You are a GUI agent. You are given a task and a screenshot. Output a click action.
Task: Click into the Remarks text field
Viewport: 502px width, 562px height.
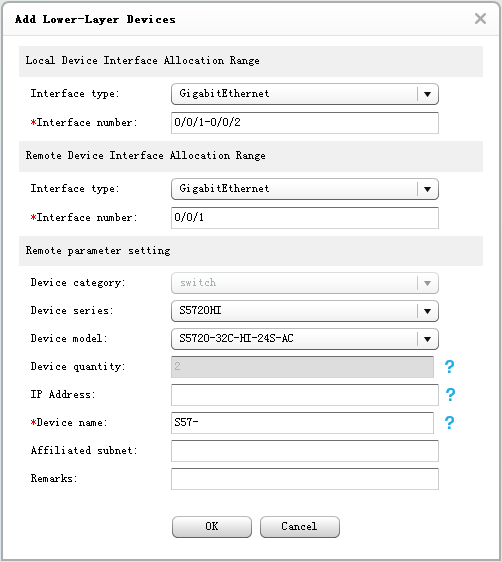[x=305, y=479]
